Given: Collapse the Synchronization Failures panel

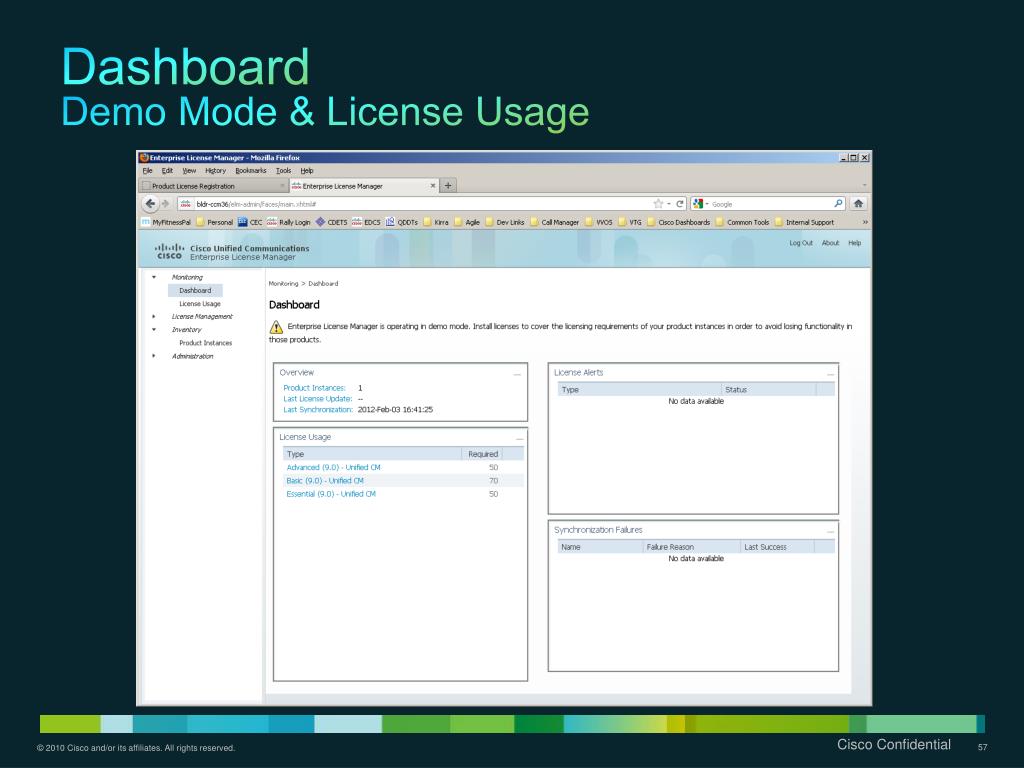Looking at the screenshot, I should click(x=830, y=532).
